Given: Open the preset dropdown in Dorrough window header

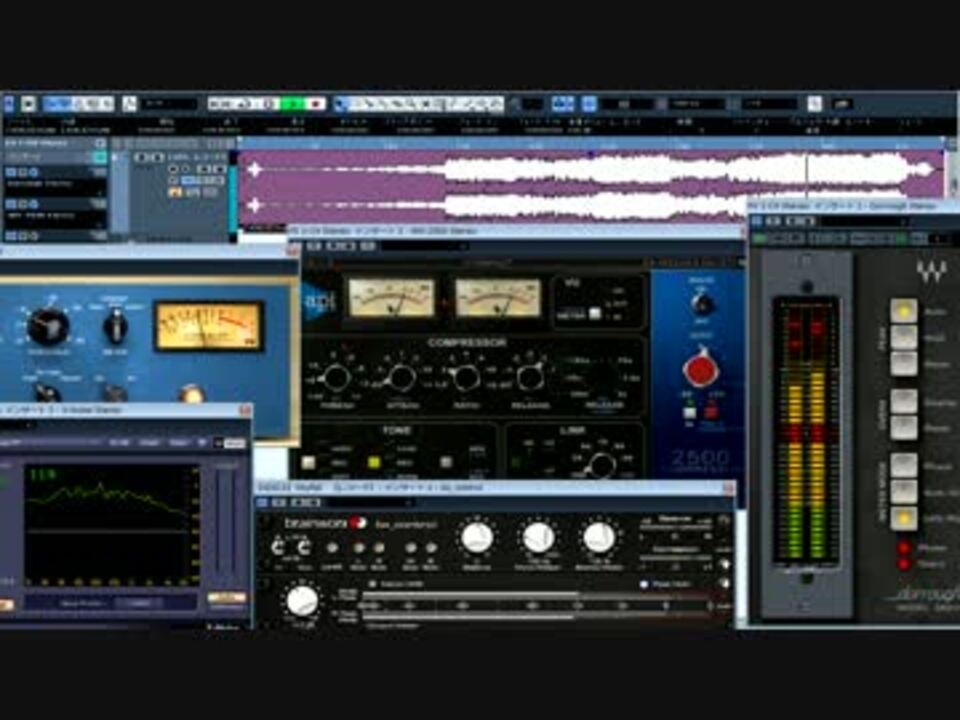Looking at the screenshot, I should pyautogui.click(x=863, y=221).
